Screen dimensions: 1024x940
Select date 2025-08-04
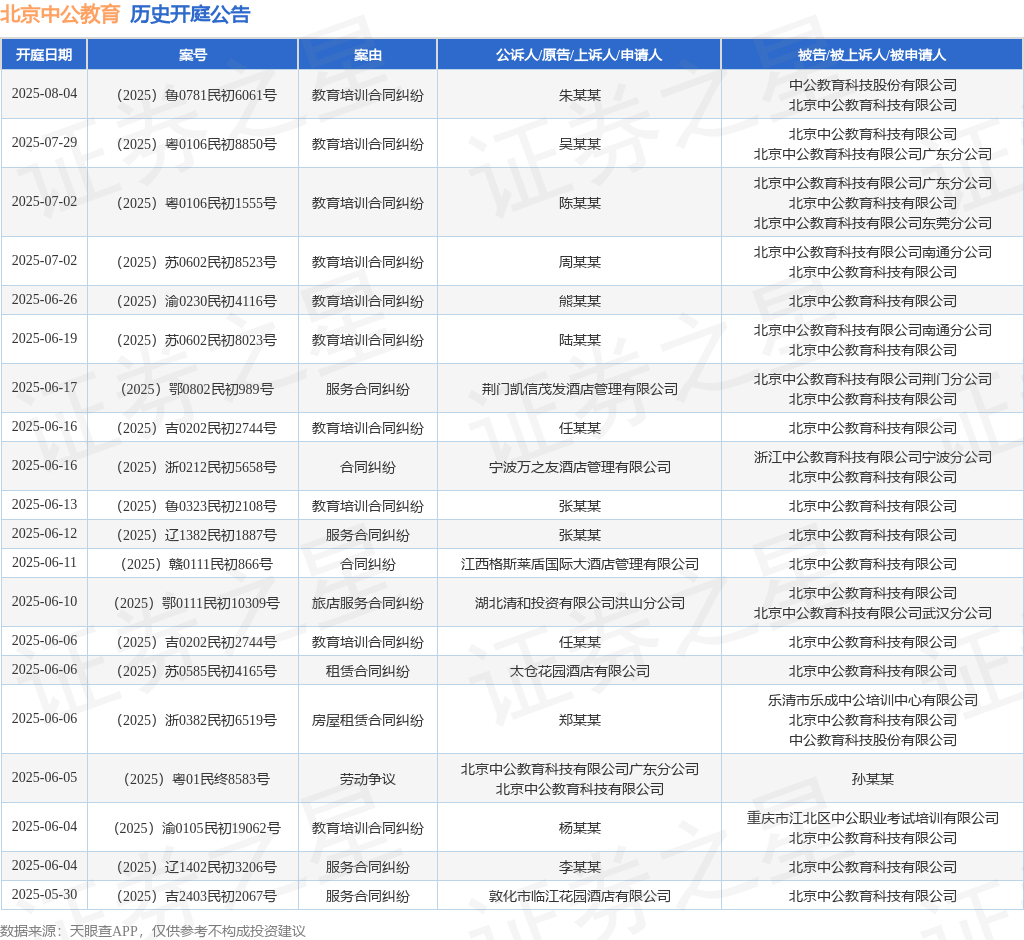tap(44, 93)
